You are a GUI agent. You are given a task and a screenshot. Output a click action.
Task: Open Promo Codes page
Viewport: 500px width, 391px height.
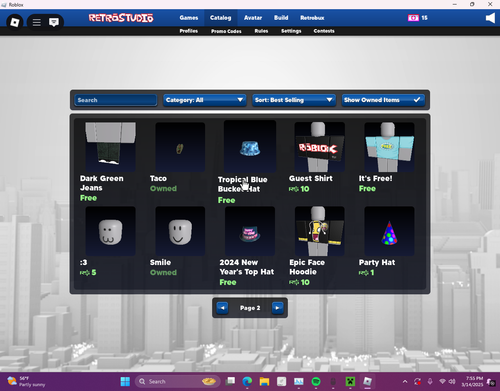click(226, 31)
